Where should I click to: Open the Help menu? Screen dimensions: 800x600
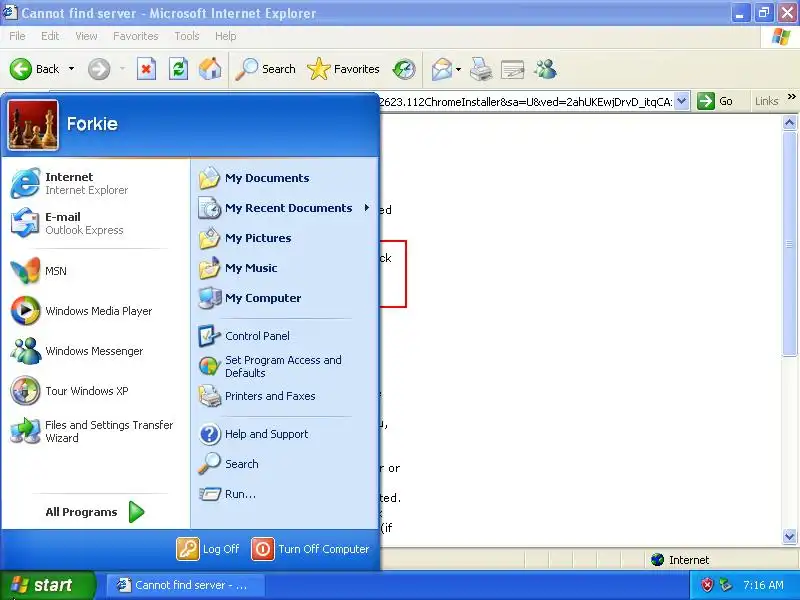tap(226, 36)
